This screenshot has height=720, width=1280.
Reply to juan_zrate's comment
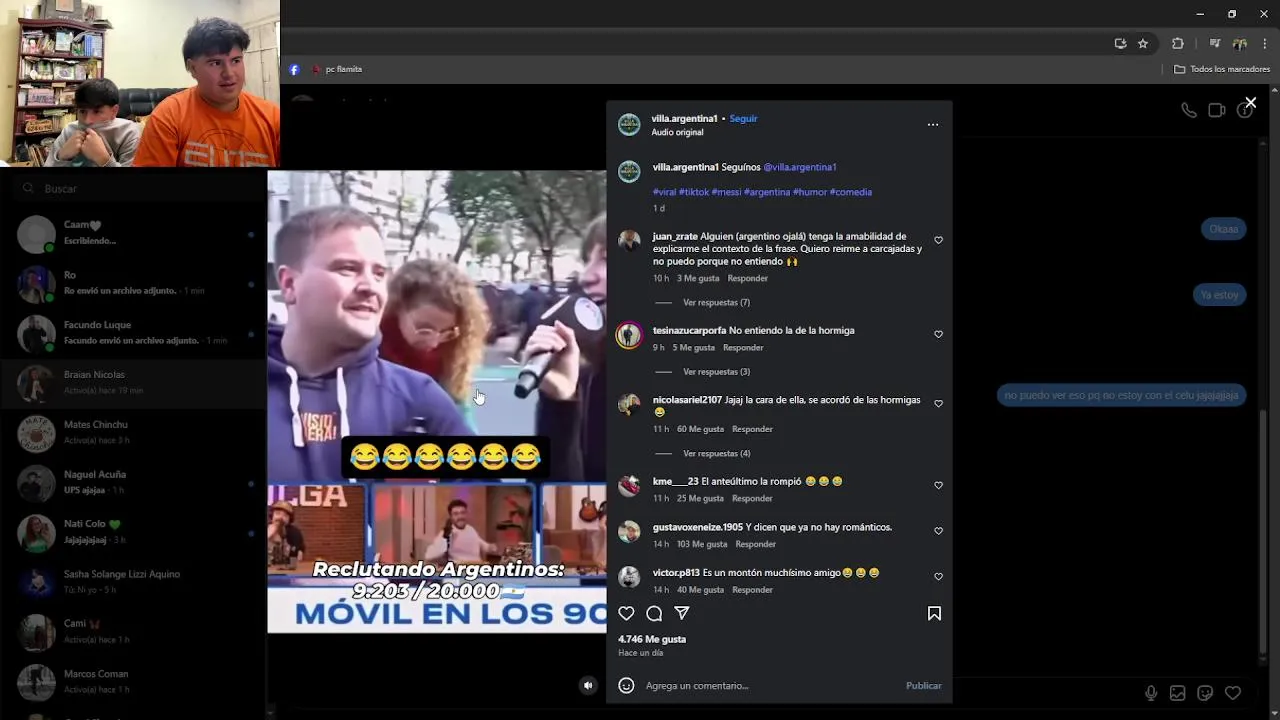(748, 278)
